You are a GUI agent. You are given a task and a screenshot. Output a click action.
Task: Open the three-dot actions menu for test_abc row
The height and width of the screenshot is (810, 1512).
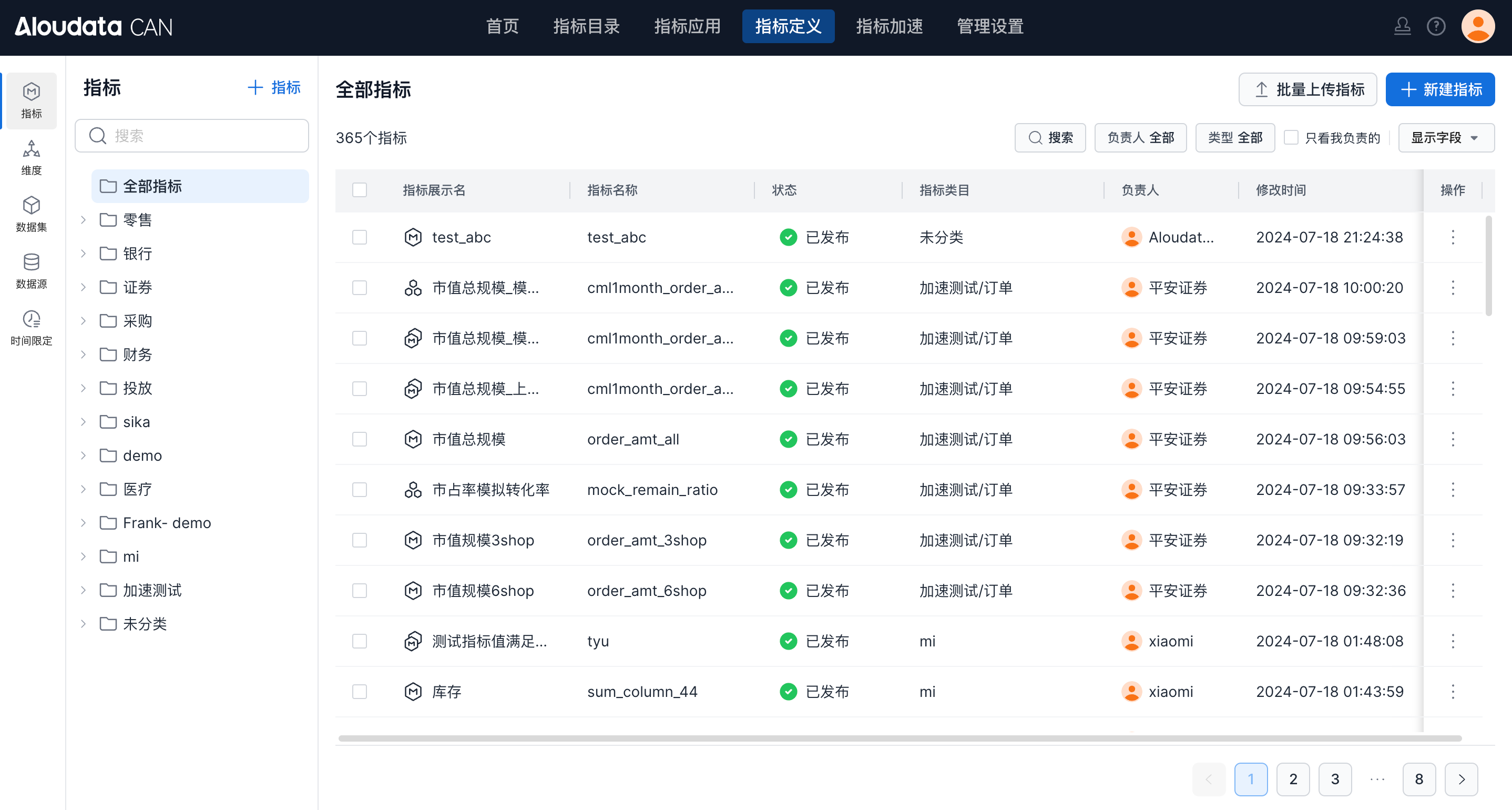pos(1453,237)
